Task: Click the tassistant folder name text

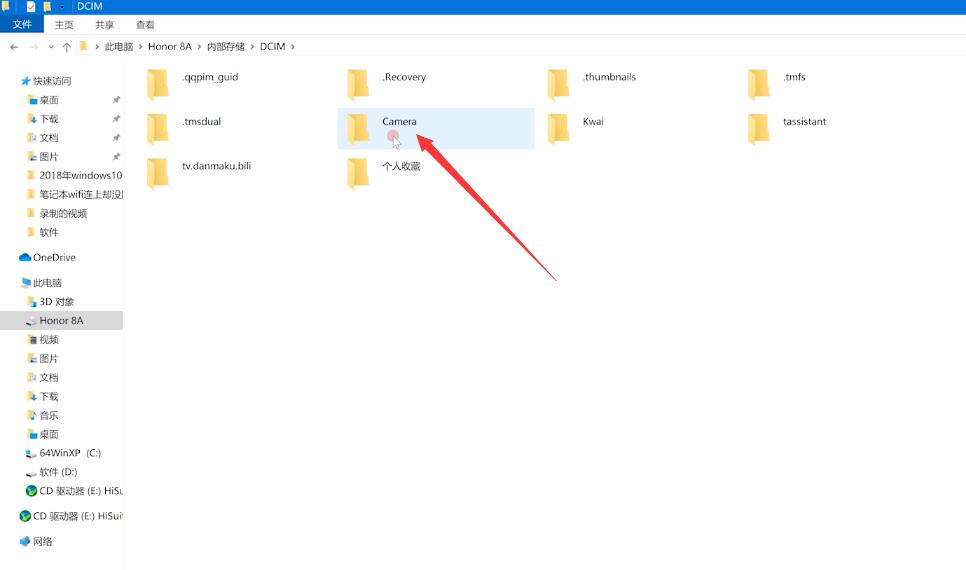Action: [805, 121]
